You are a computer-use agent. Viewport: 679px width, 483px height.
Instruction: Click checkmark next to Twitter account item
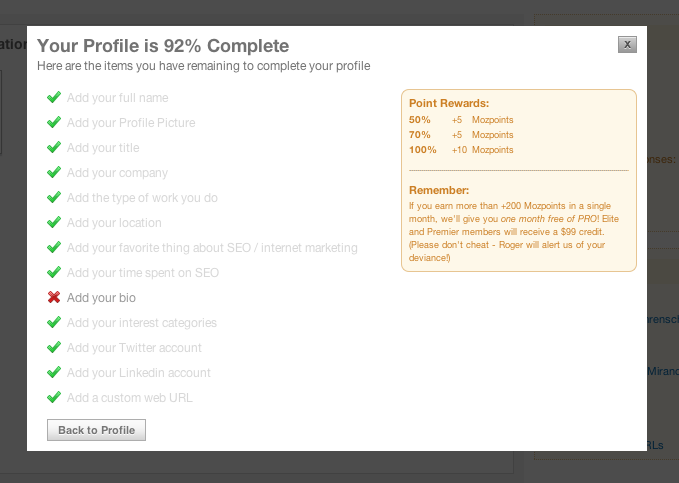pos(54,347)
